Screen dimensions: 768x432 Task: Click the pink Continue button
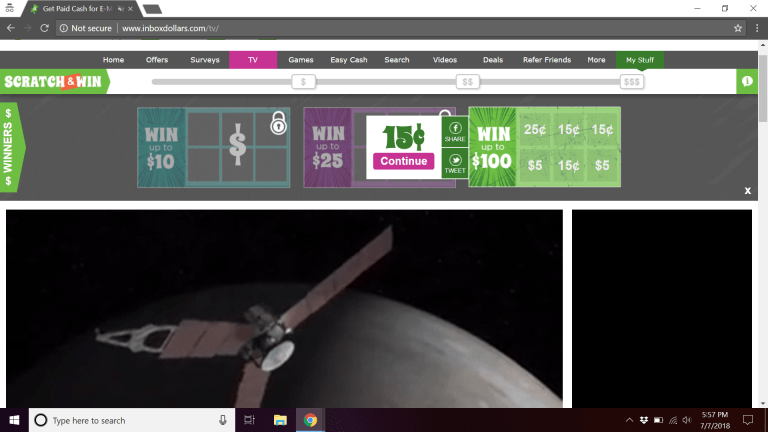pyautogui.click(x=404, y=161)
